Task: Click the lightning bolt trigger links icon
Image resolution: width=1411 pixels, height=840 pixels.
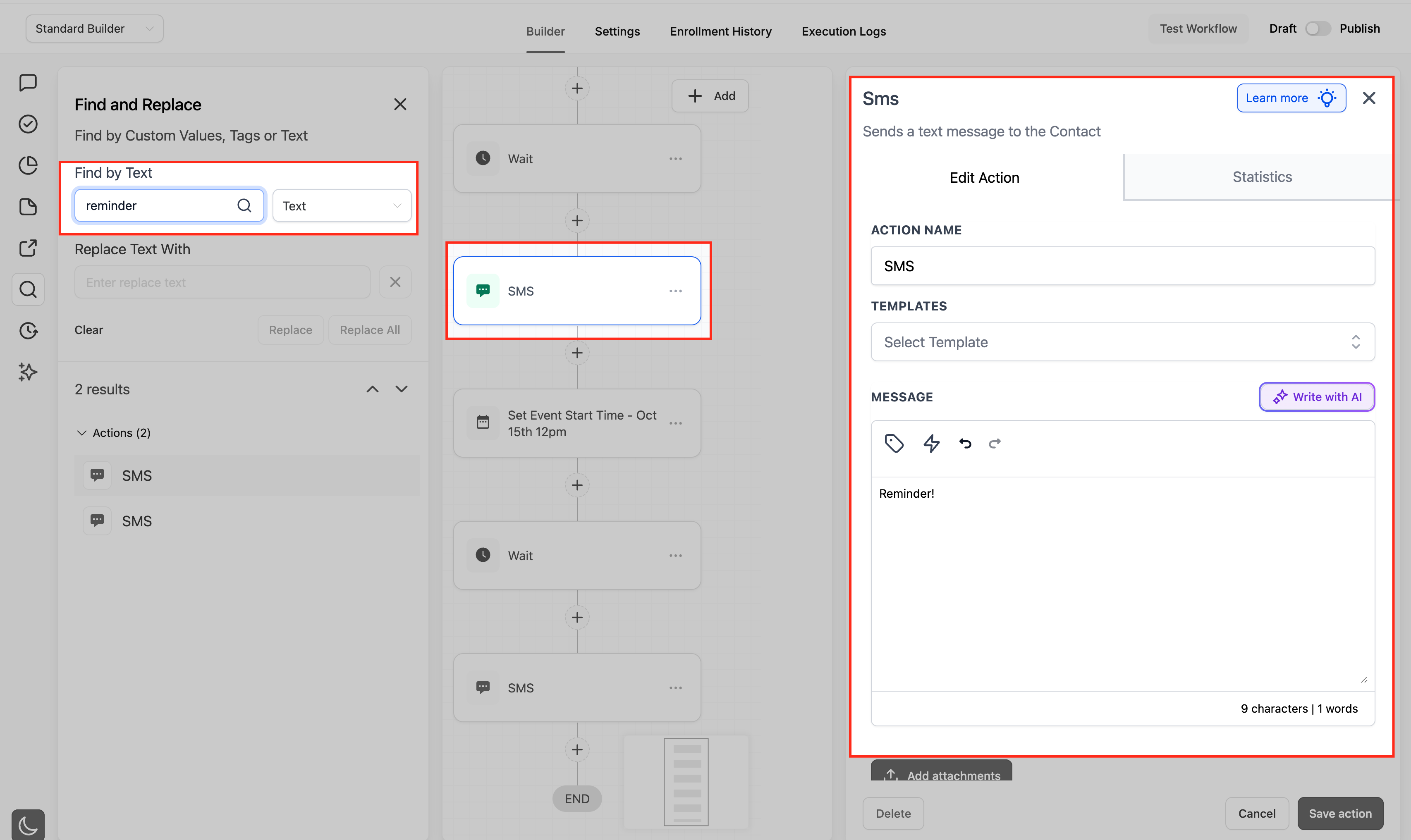Action: click(x=931, y=443)
